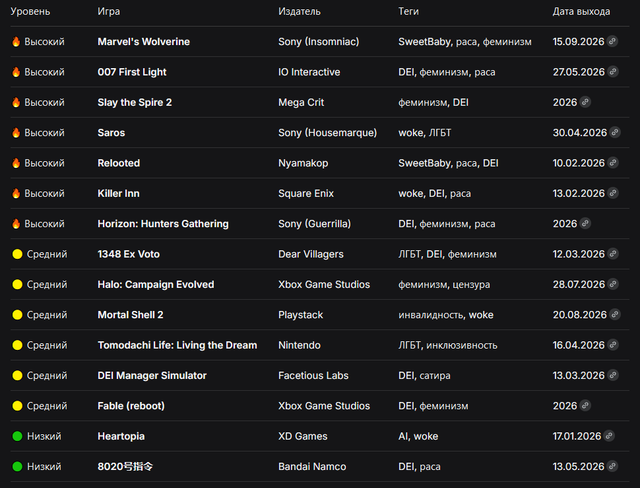Select tags 'AI, woke'
This screenshot has width=640, height=488.
click(x=418, y=436)
